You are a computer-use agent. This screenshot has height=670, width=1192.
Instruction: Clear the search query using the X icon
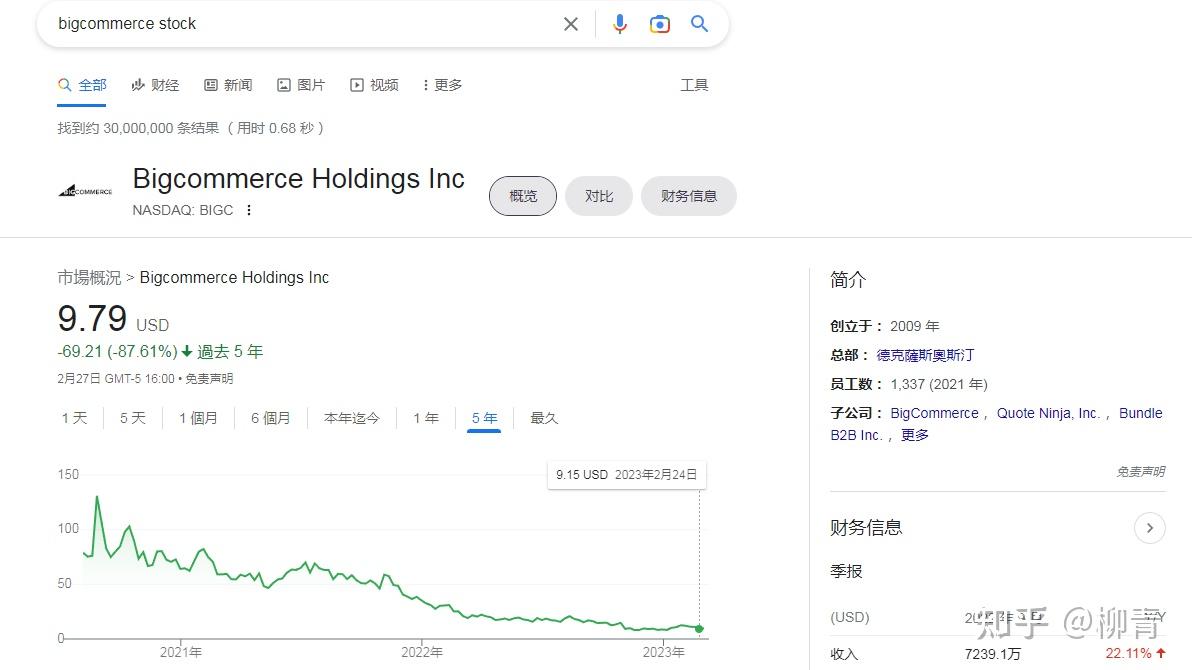[571, 23]
